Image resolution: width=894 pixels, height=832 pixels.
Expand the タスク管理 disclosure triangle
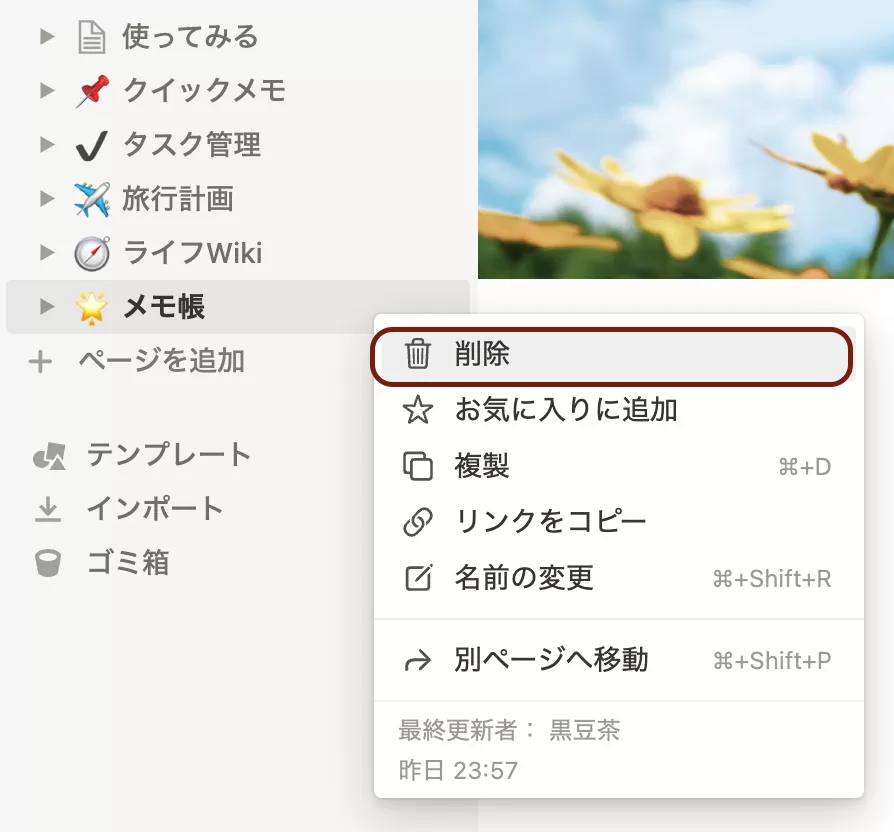click(47, 144)
